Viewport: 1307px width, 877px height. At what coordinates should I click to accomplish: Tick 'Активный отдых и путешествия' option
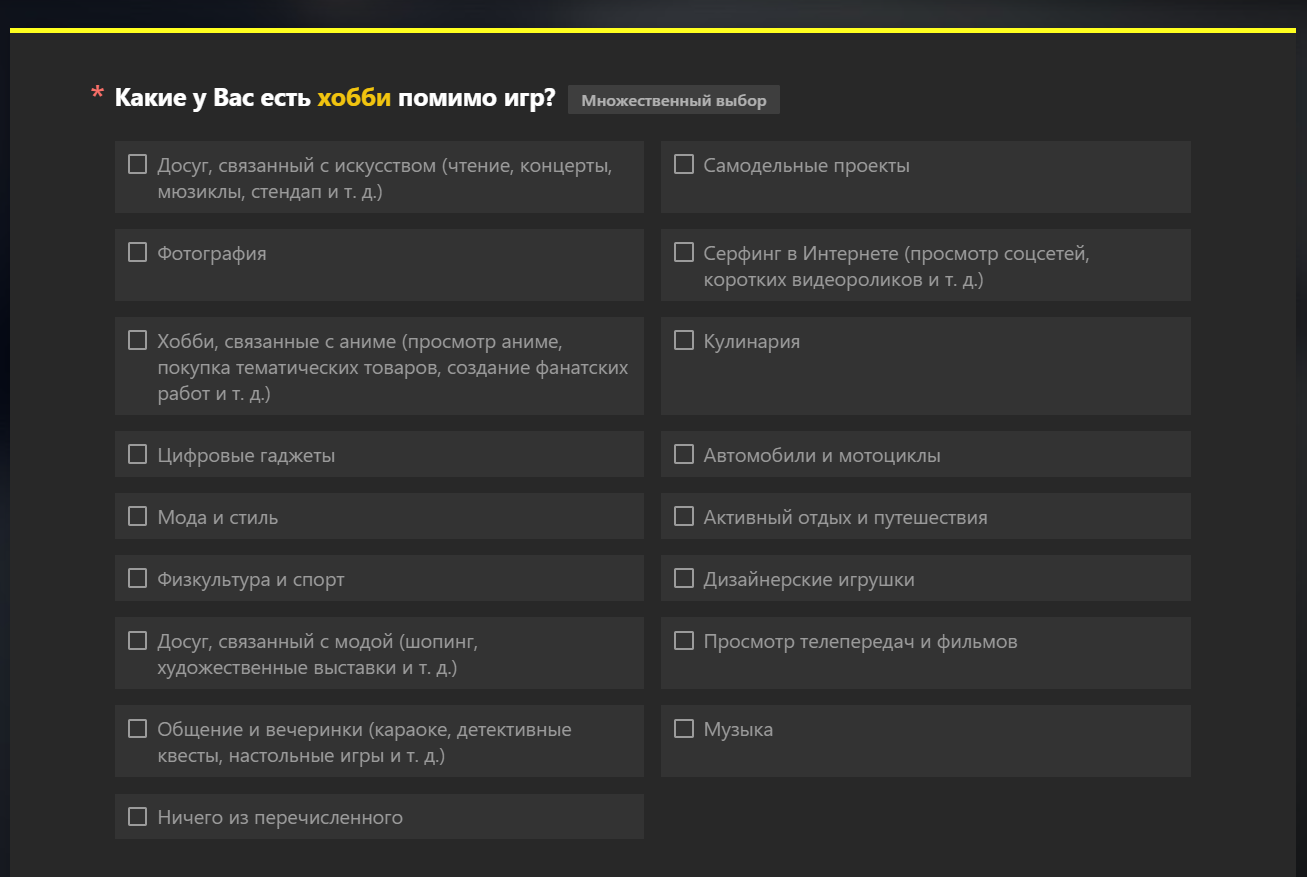pyautogui.click(x=684, y=517)
